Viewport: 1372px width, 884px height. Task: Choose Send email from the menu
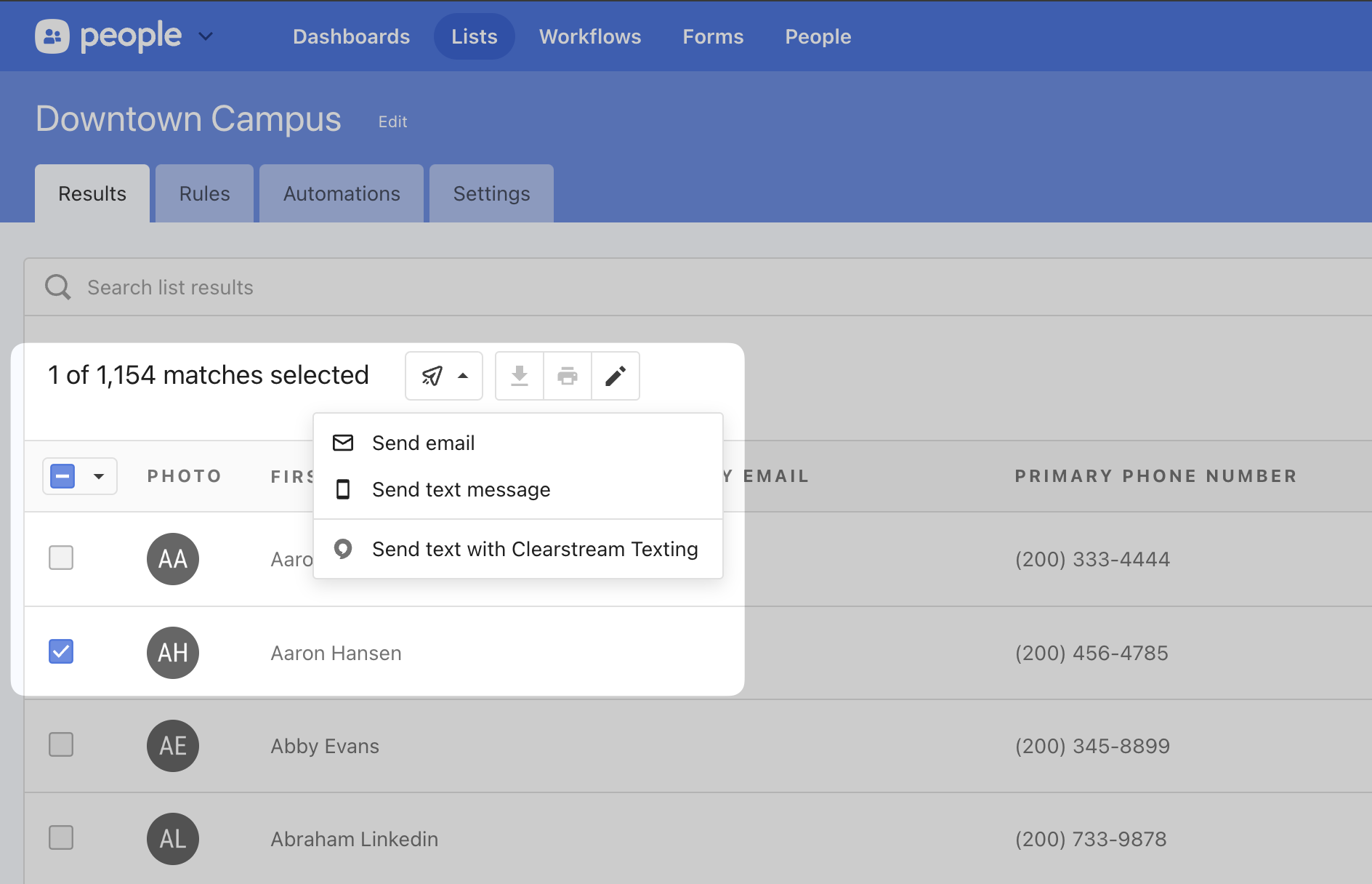coord(423,443)
